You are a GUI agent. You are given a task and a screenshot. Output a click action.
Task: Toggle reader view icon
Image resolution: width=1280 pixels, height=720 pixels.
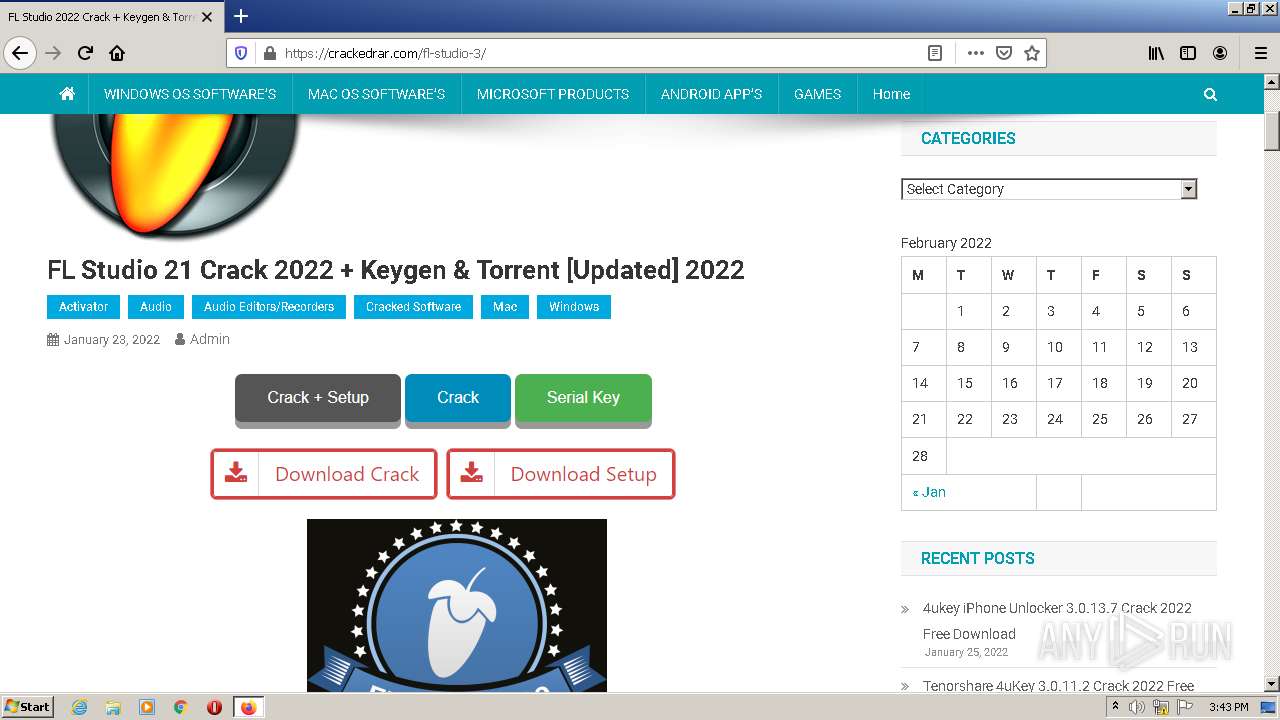coord(935,53)
